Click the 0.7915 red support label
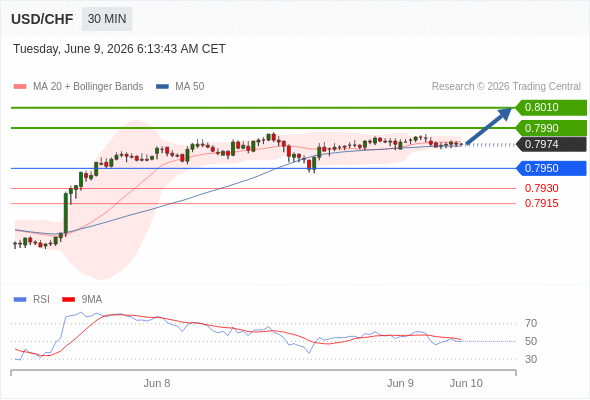This screenshot has height=400, width=590. (541, 204)
